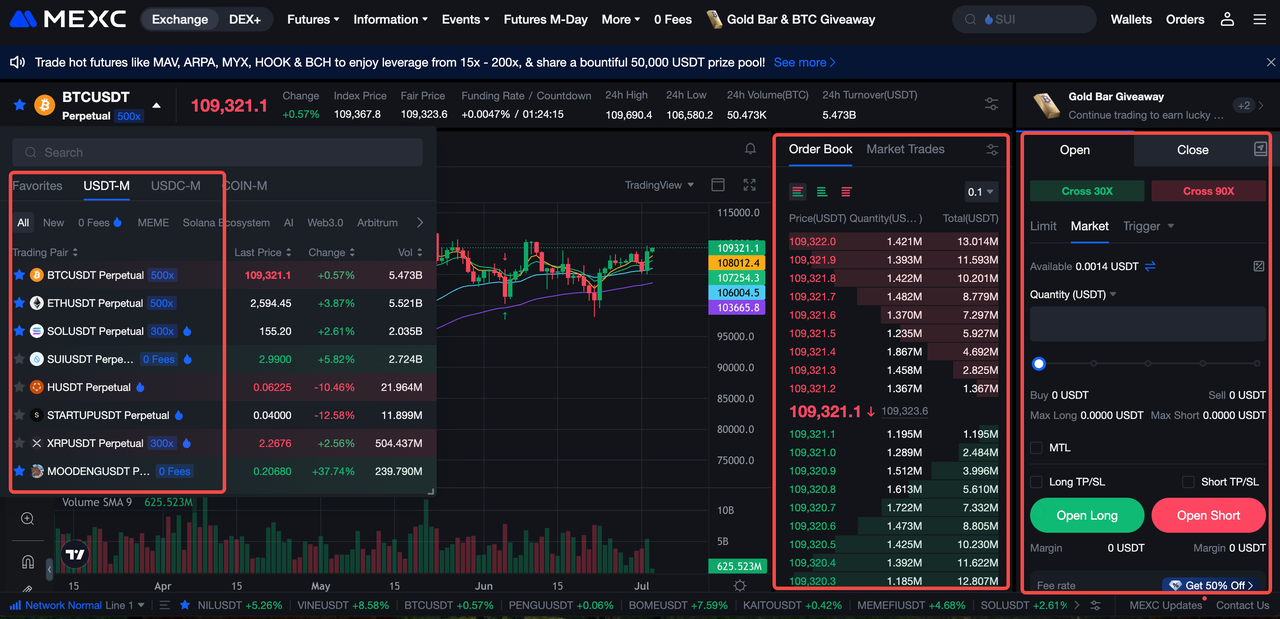Open the Futures dropdown in top navigation
This screenshot has height=619, width=1280.
[313, 19]
